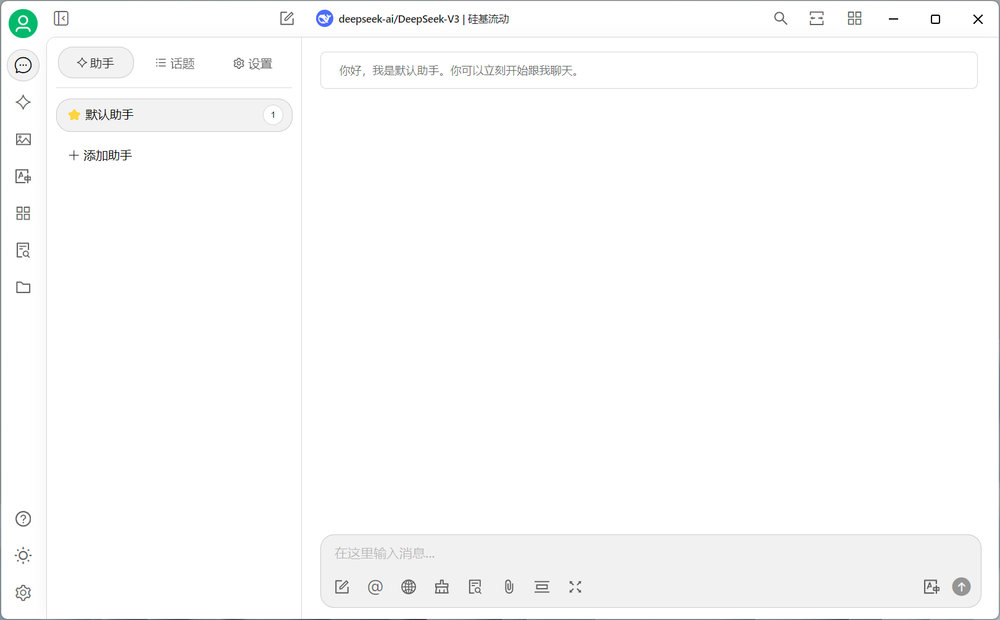The width and height of the screenshot is (1000, 620).
Task: Click 添加助手 to add an assistant
Action: coord(99,154)
